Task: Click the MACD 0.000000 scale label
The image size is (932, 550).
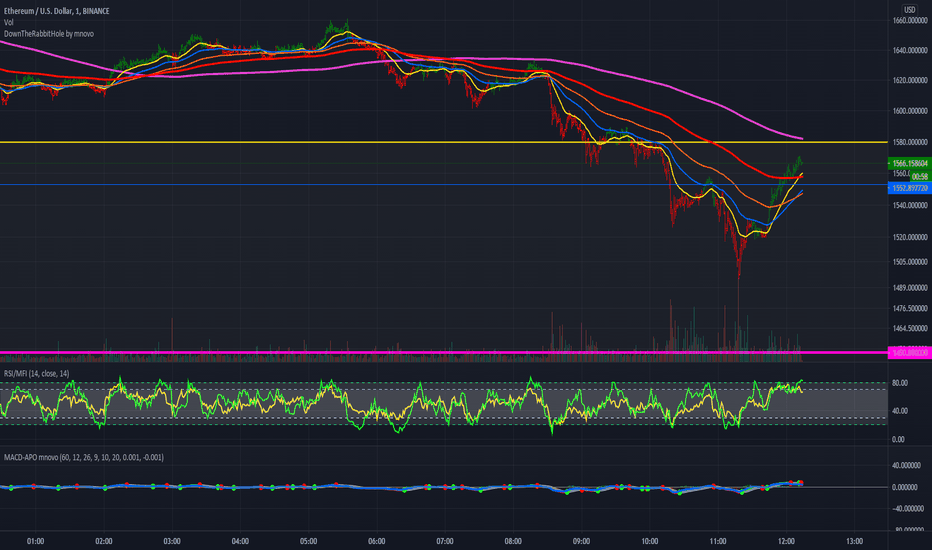Action: coord(906,487)
